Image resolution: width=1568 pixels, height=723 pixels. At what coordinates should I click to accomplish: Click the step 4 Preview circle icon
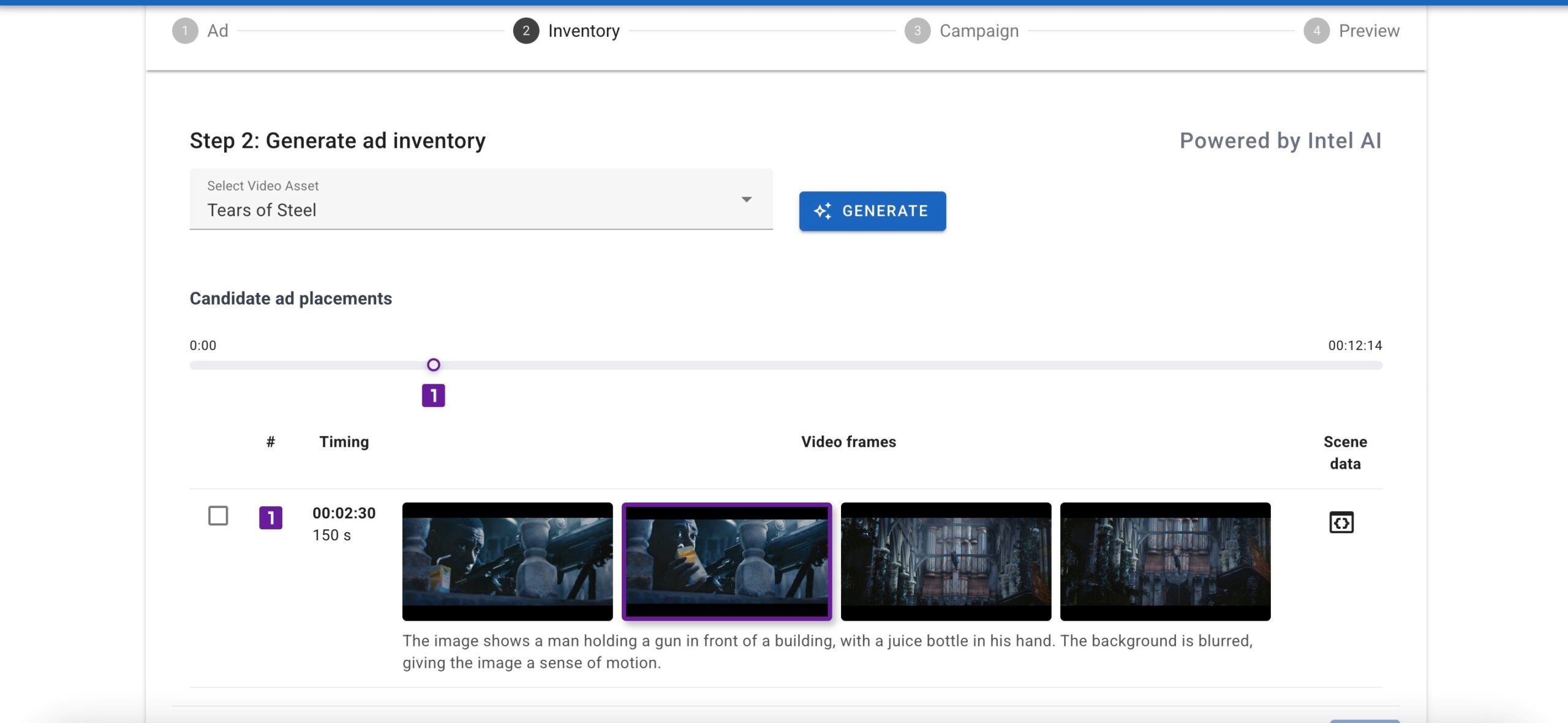coord(1317,31)
